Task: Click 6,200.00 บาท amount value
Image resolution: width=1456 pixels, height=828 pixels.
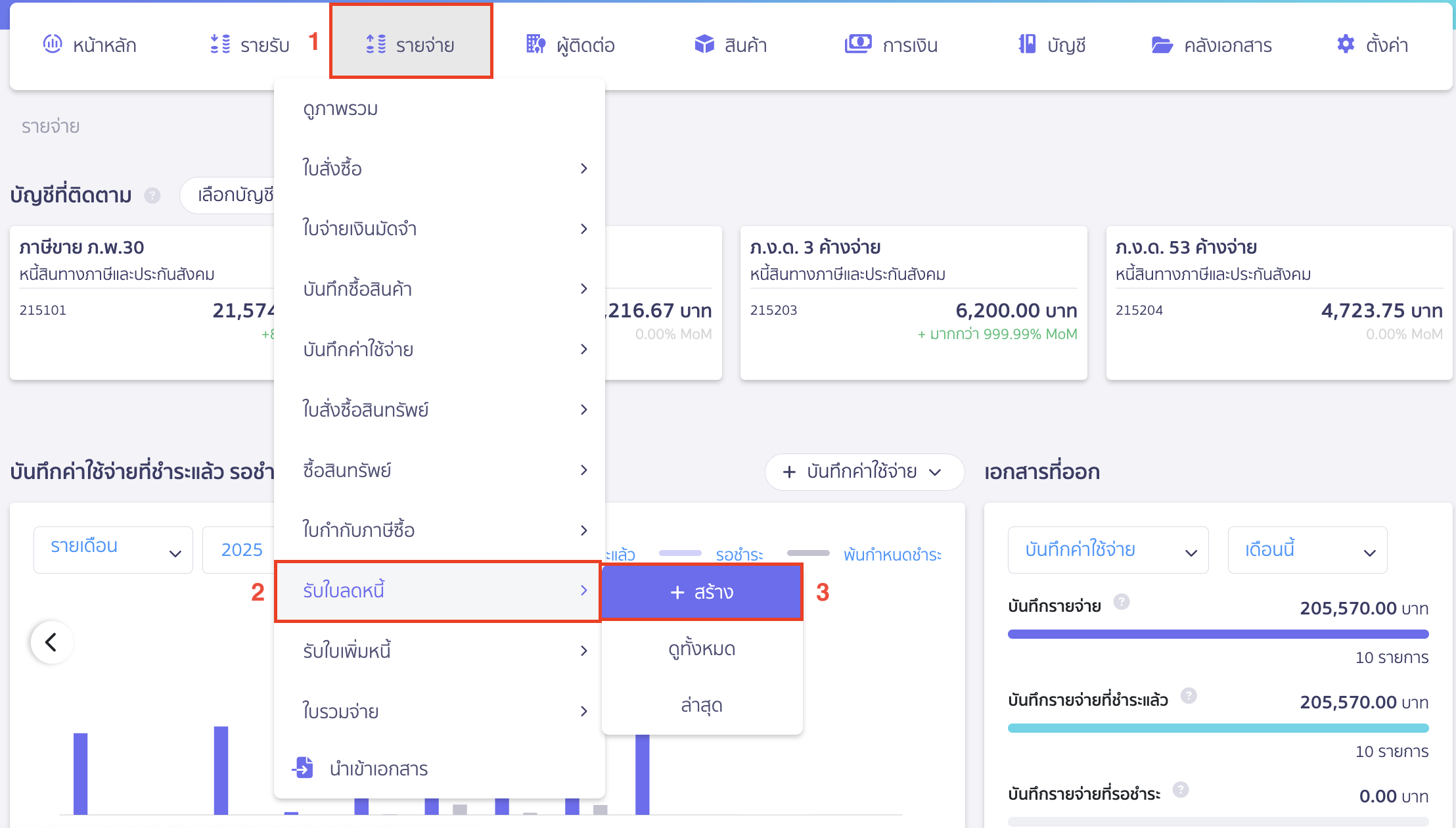Action: pos(1016,310)
